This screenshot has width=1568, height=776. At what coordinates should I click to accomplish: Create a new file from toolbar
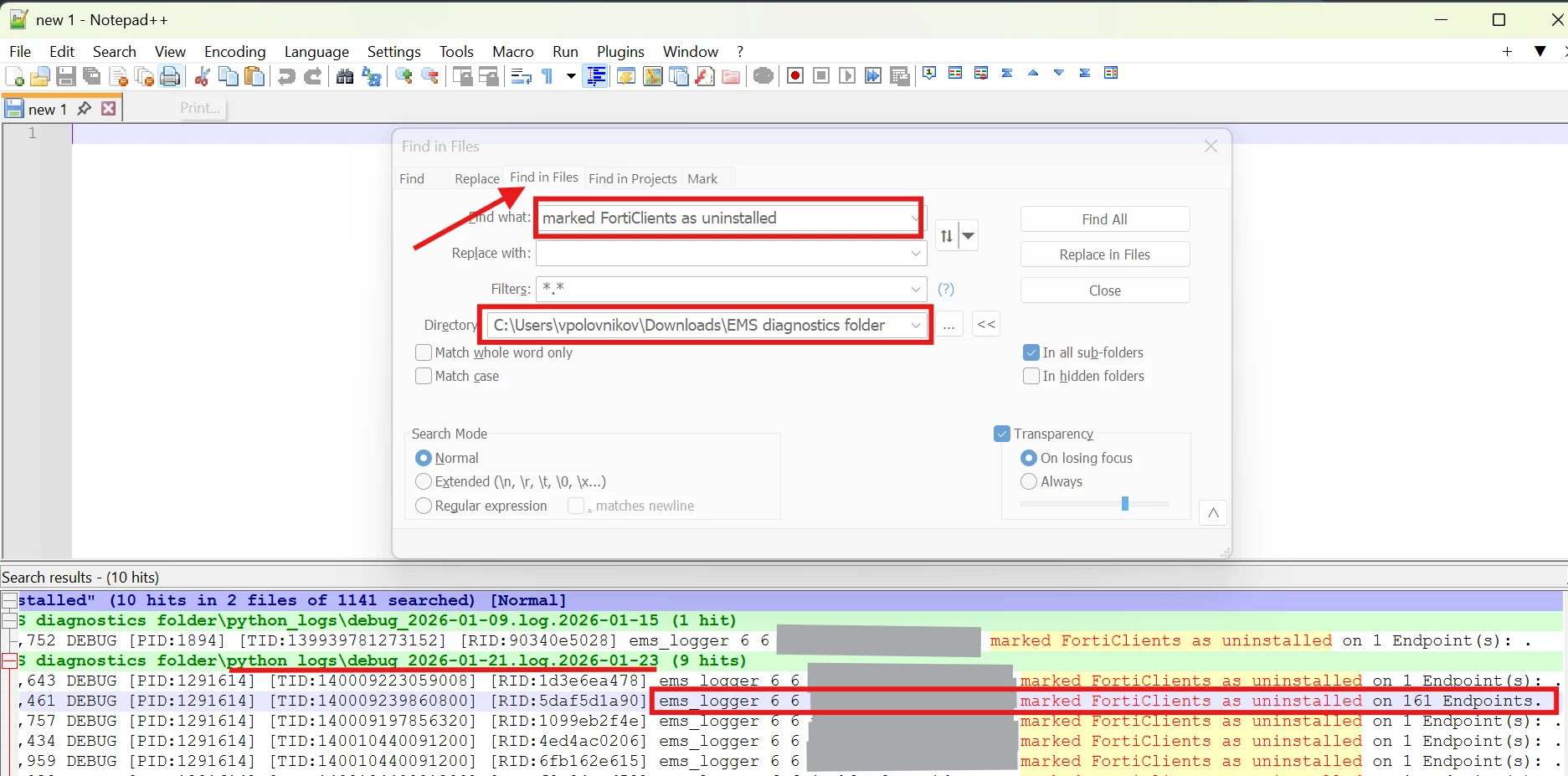point(14,77)
